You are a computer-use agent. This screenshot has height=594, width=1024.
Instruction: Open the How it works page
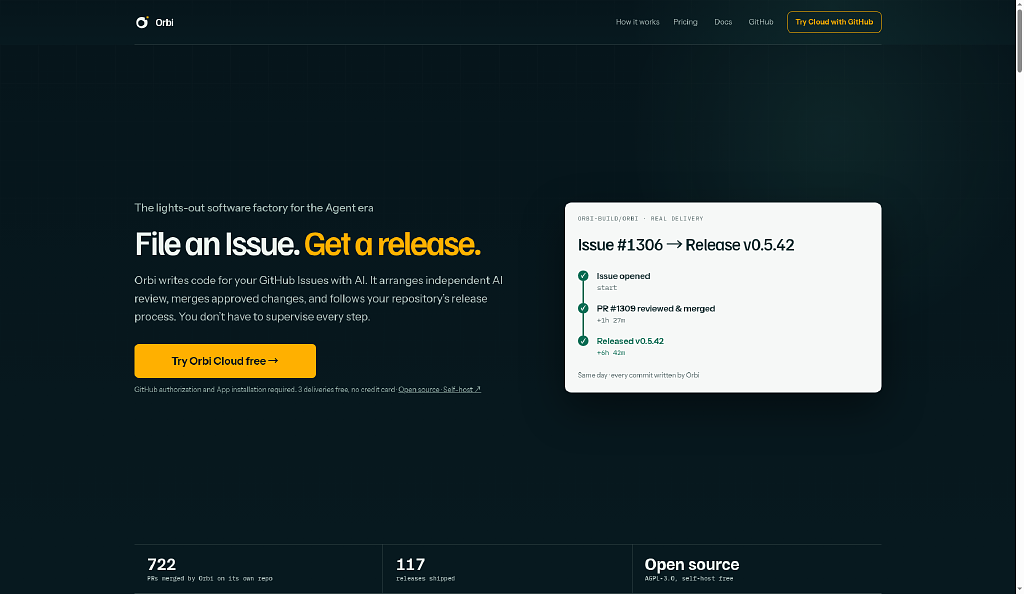point(637,22)
